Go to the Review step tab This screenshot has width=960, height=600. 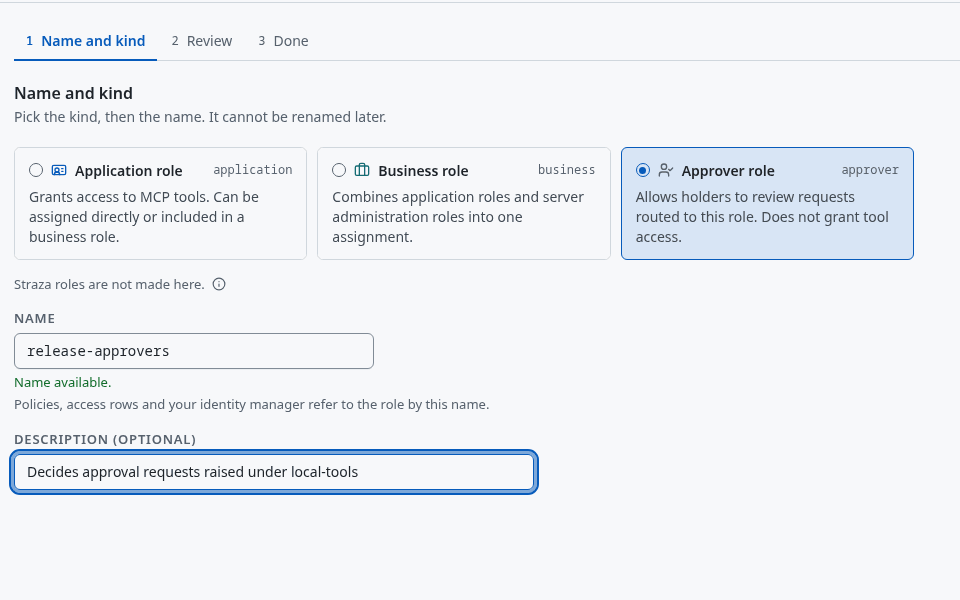[x=201, y=41]
